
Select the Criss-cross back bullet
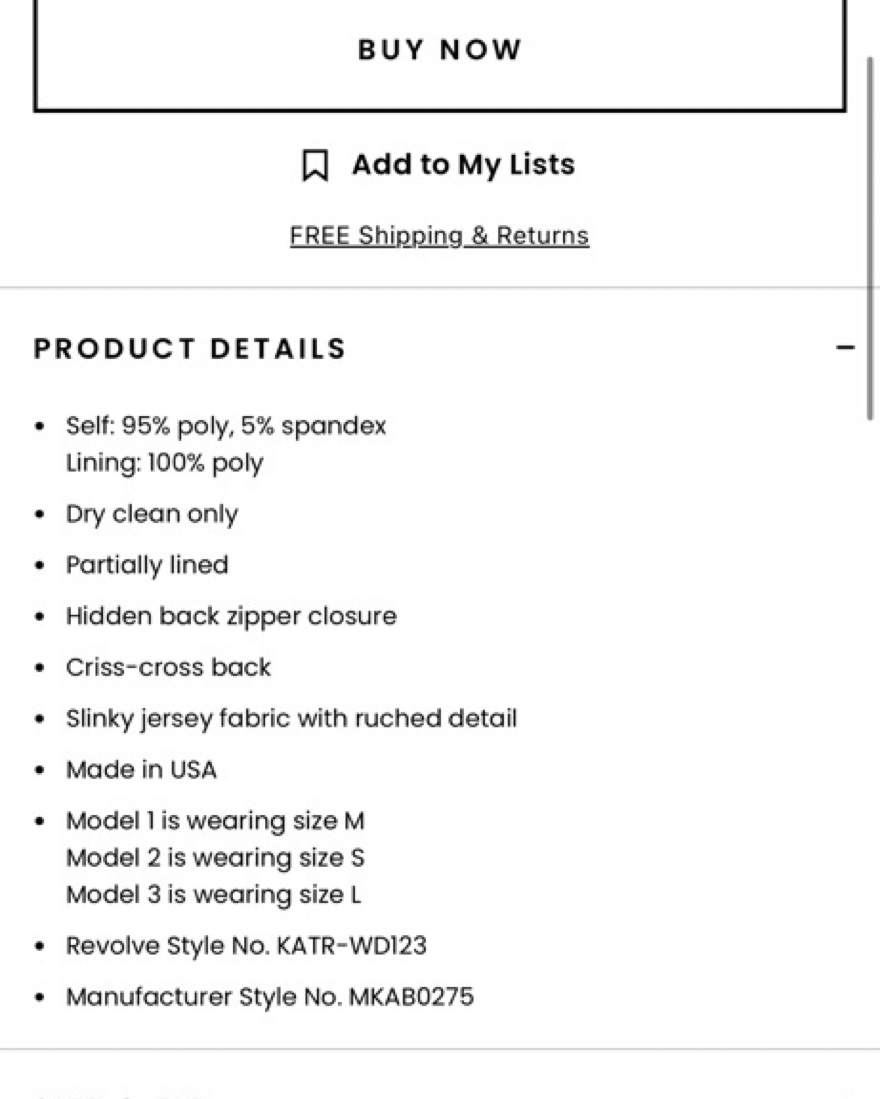pyautogui.click(x=168, y=667)
